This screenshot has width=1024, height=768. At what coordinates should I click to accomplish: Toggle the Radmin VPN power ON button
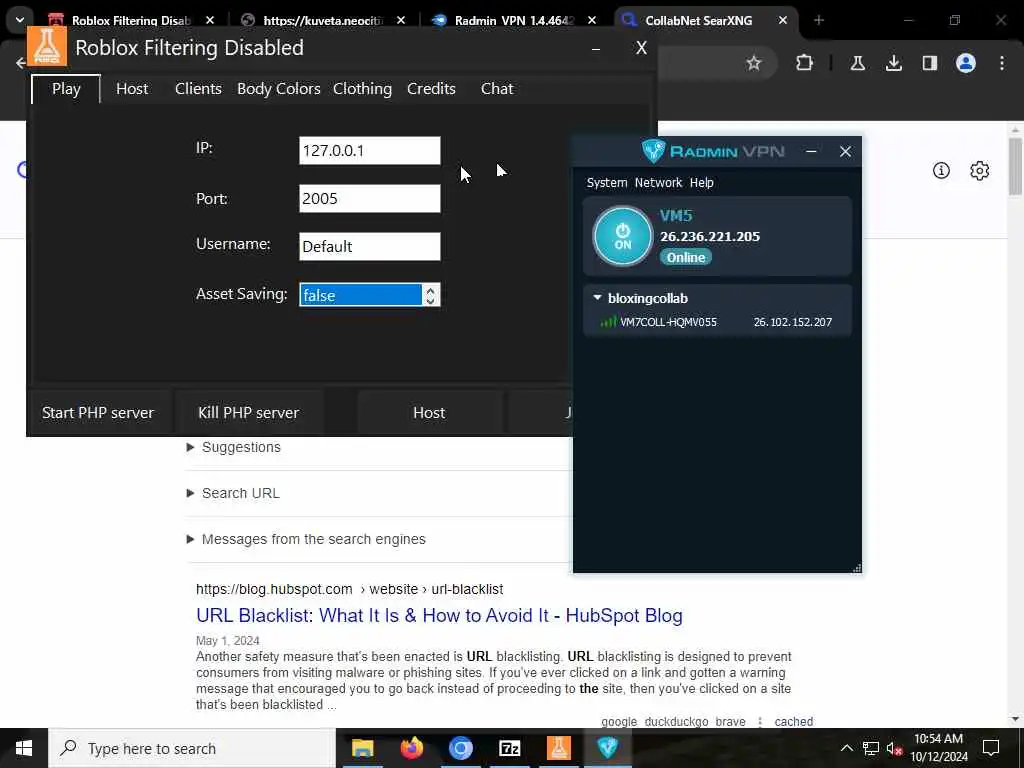pos(622,236)
